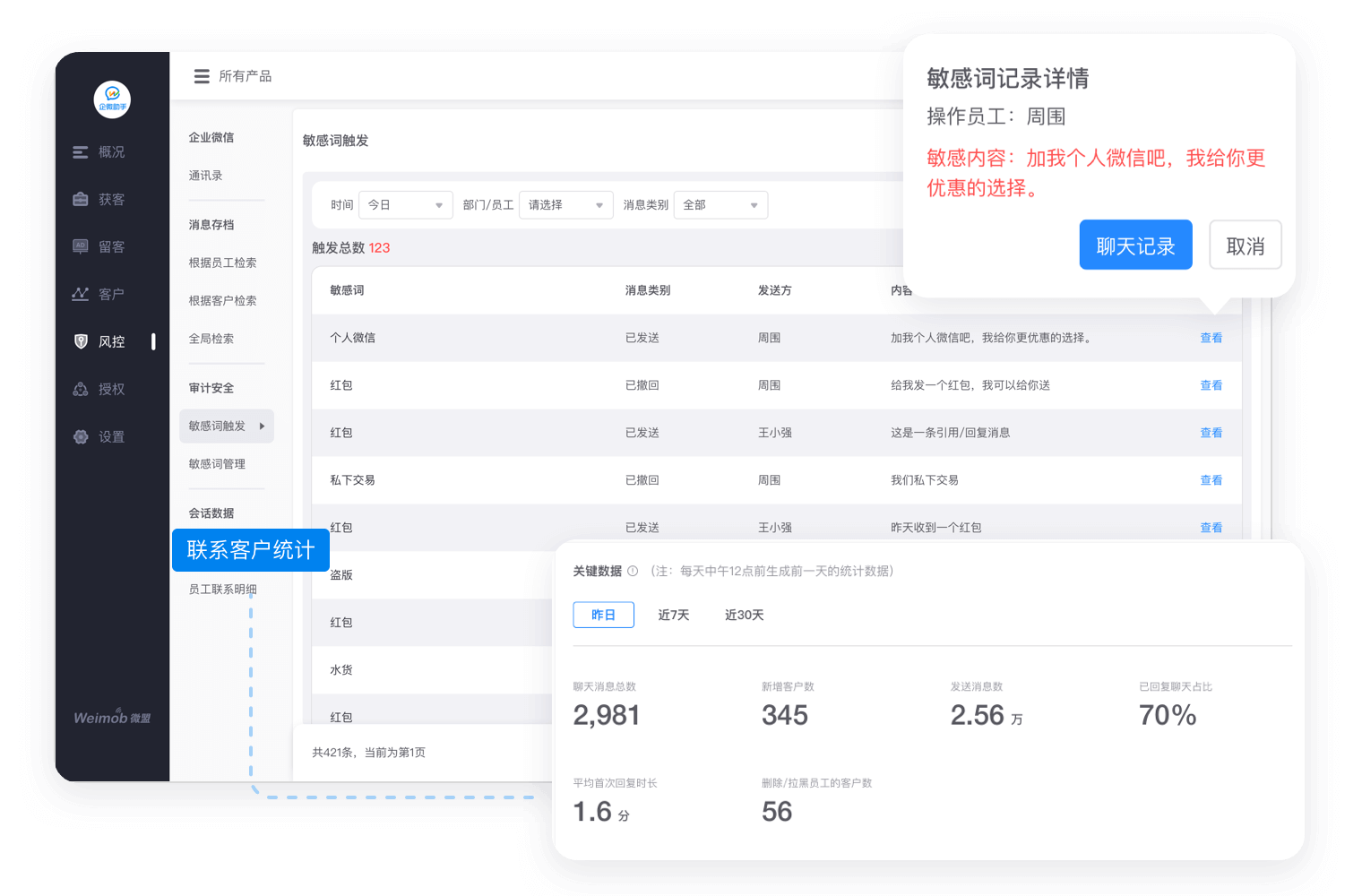The width and height of the screenshot is (1362, 896).
Task: Click the info icon next to 关键数据
Action: (634, 571)
